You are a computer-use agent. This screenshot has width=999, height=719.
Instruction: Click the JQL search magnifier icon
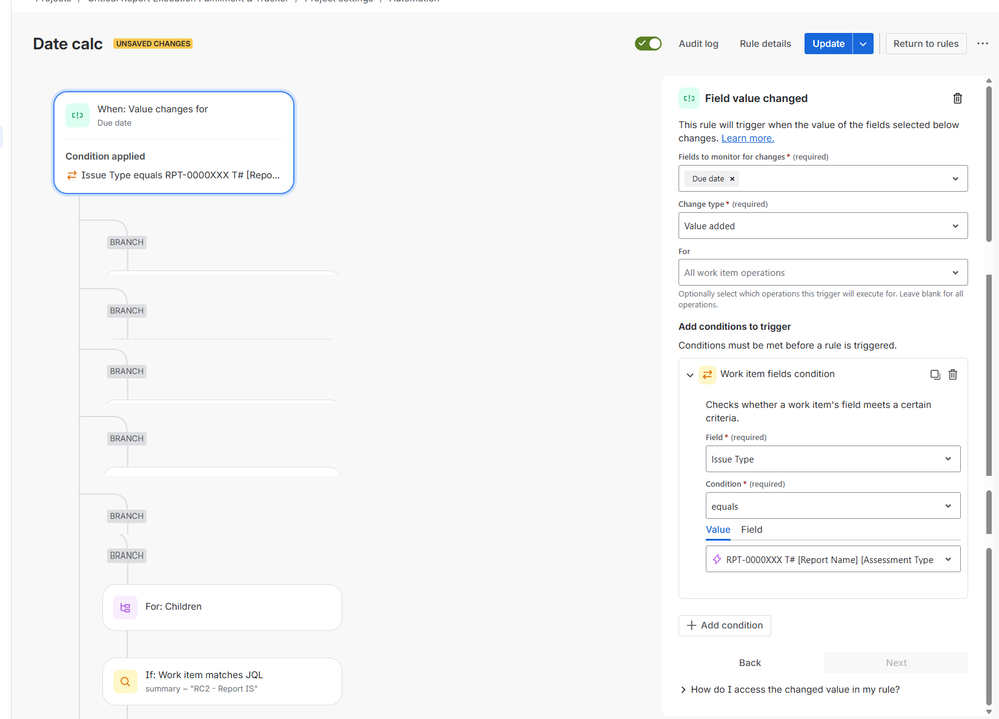coord(125,681)
